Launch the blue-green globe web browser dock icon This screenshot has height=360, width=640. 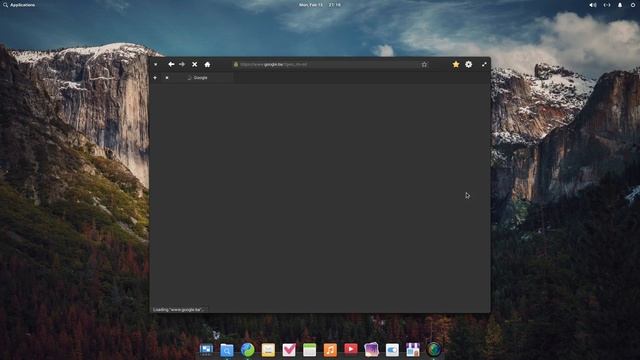tap(247, 350)
